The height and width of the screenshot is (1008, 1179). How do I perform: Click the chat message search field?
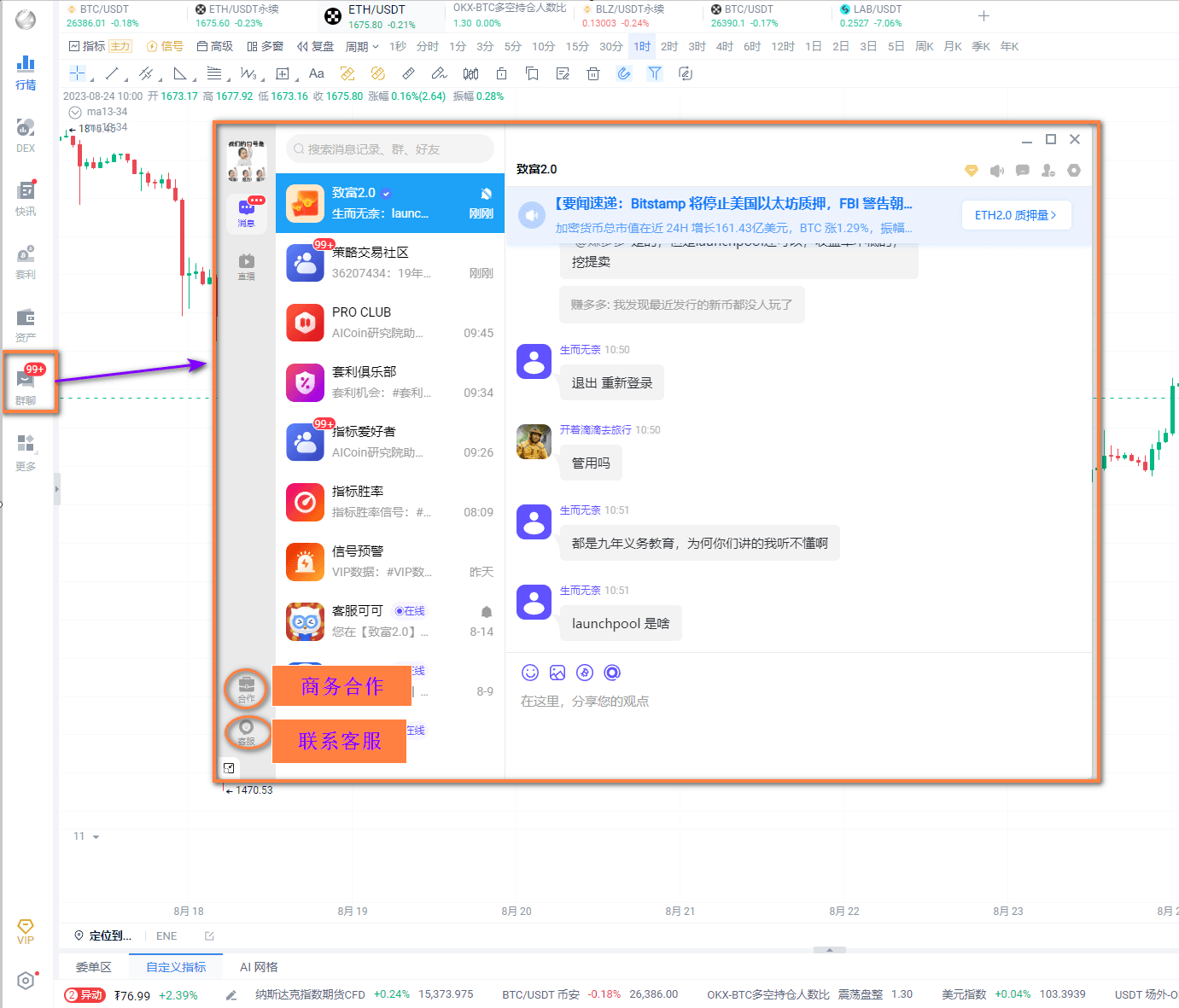pyautogui.click(x=390, y=149)
